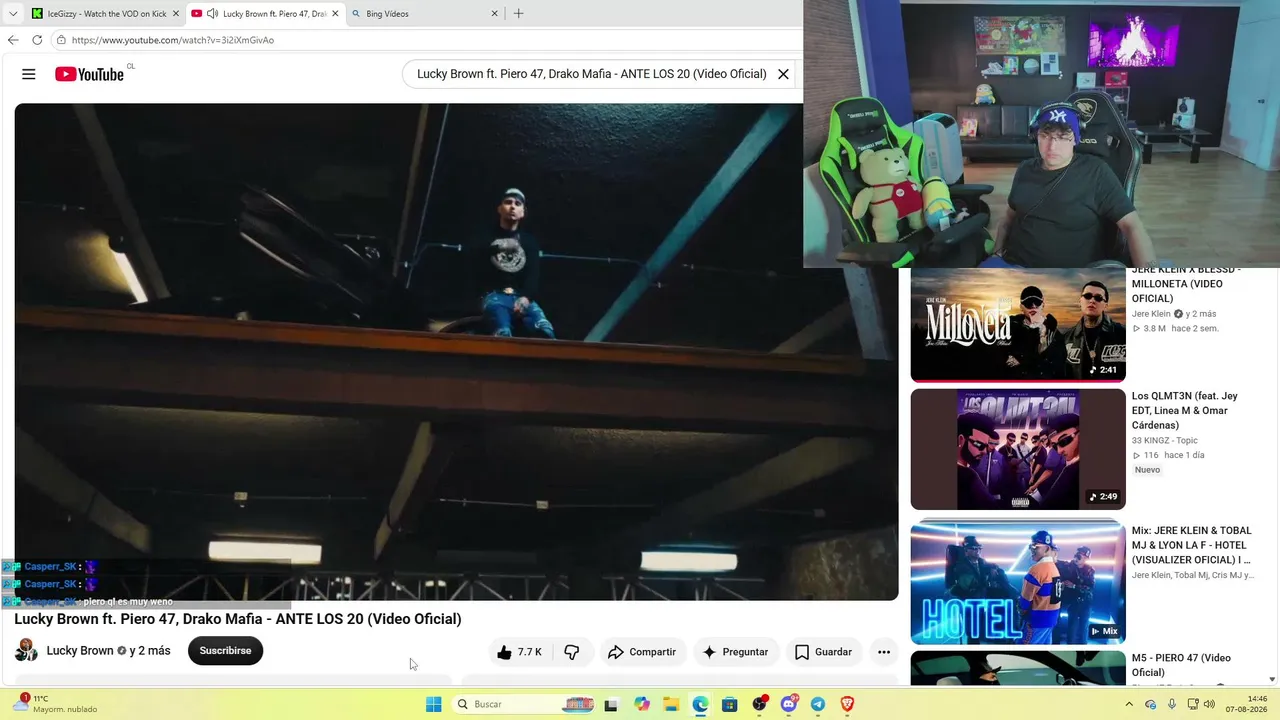Go to the YouTube home logo
This screenshot has width=1280, height=720.
click(89, 74)
